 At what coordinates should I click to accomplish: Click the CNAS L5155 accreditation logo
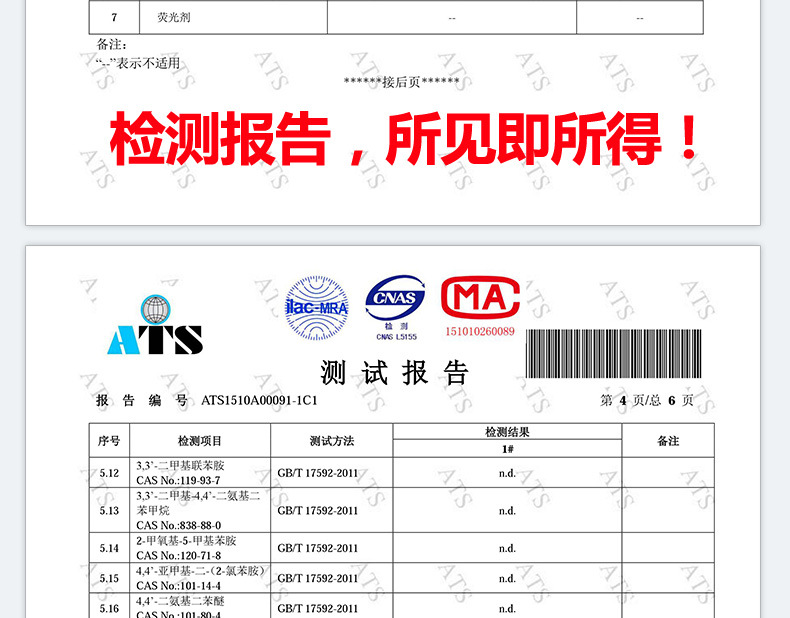396,308
